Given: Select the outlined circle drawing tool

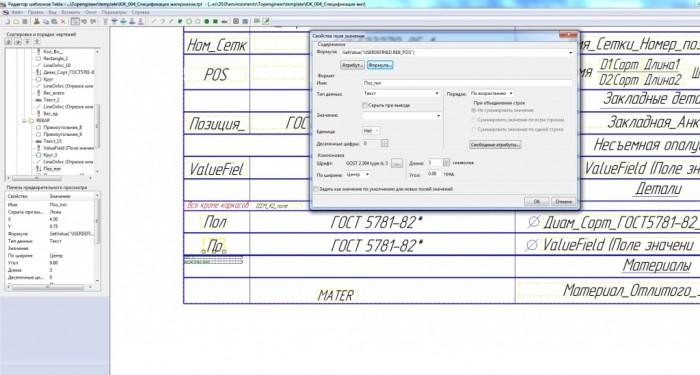Looking at the screenshot, I should click(189, 21).
